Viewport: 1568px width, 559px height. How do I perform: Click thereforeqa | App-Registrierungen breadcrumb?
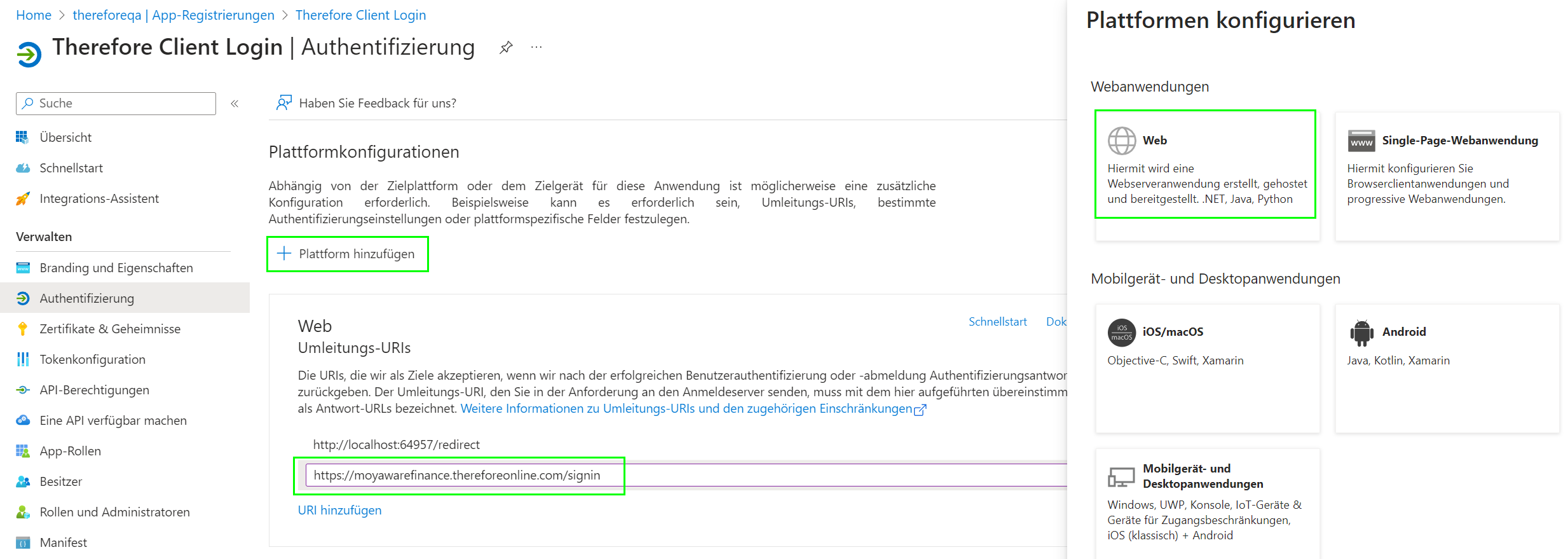point(174,15)
